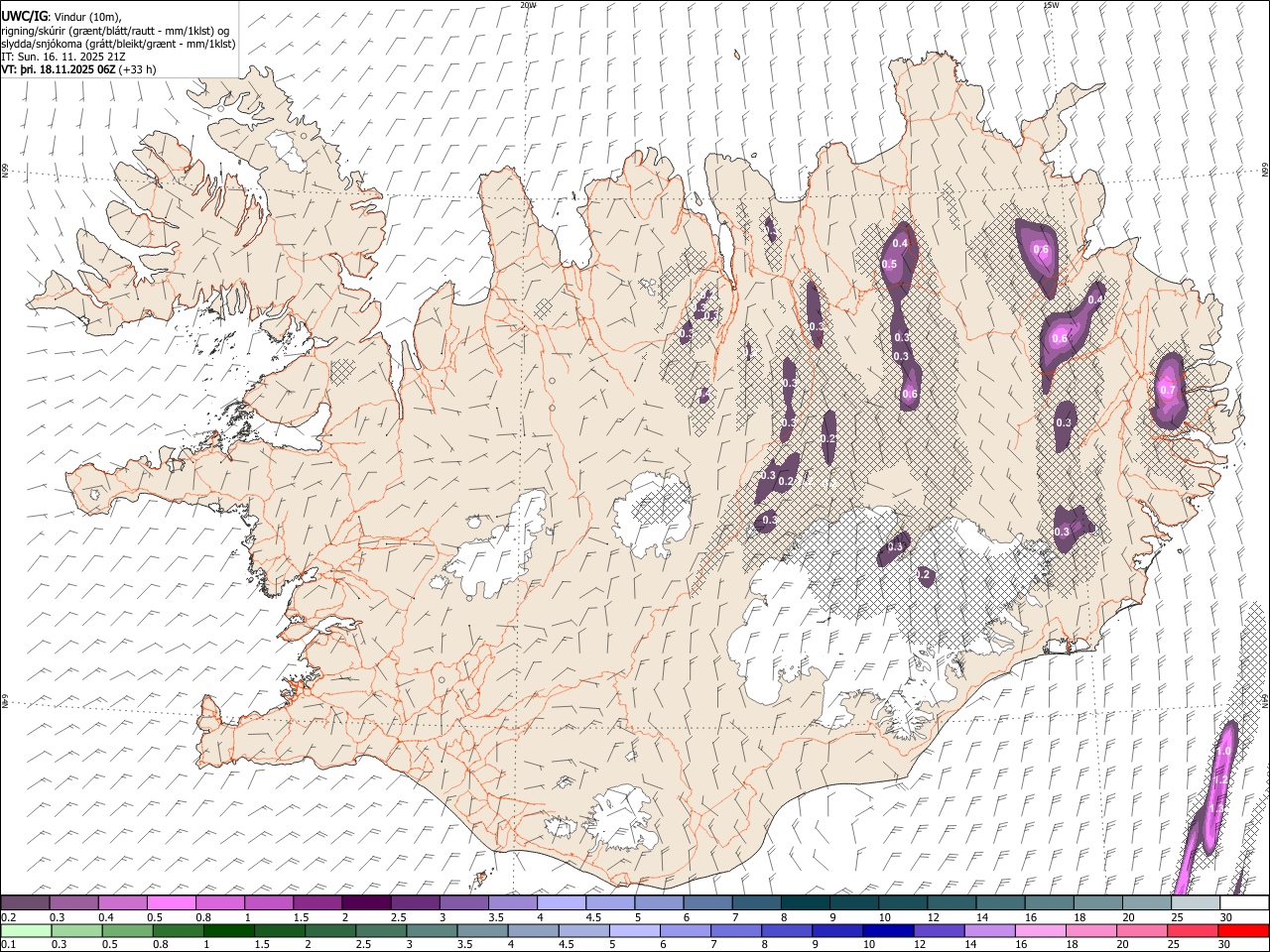Click the pale green 0.1 swatch in bottom legend row
This screenshot has width=1270, height=952.
point(26,930)
